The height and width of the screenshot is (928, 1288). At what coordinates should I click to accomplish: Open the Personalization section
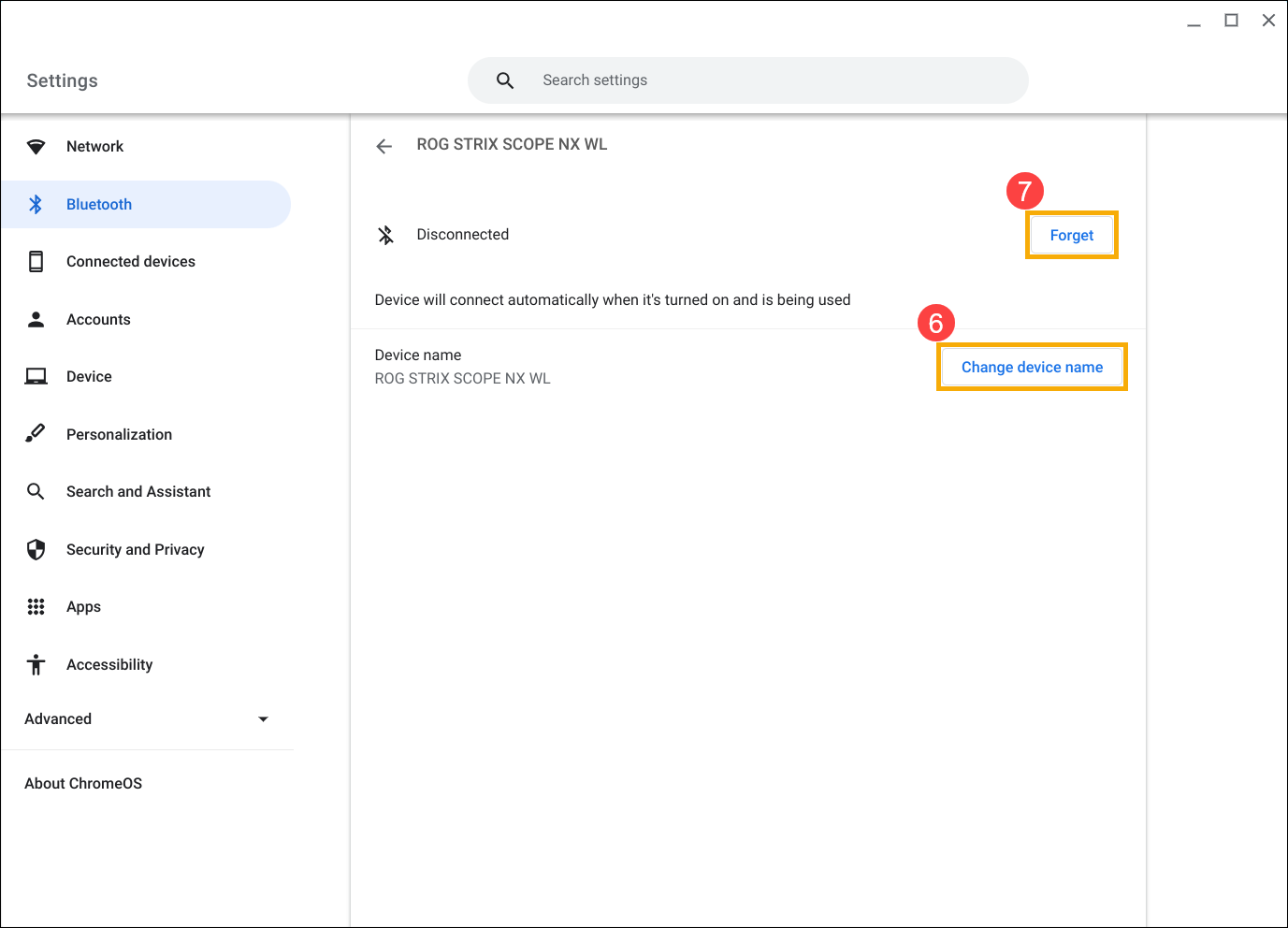[x=146, y=434]
